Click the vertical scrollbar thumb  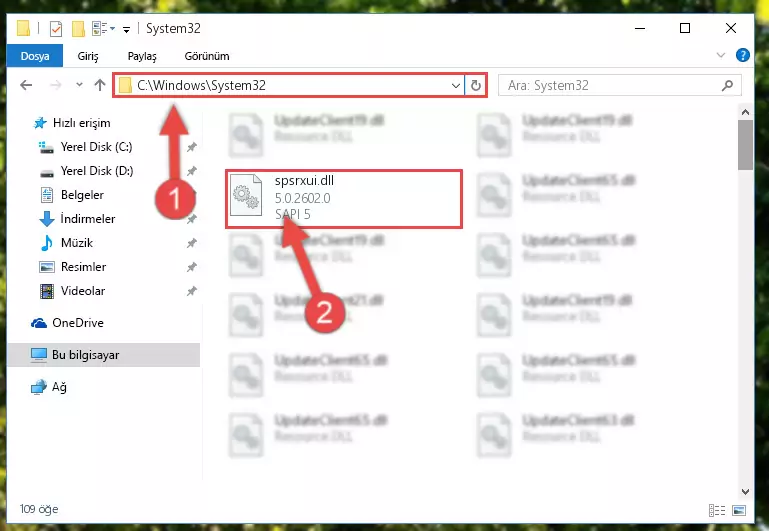pos(745,145)
